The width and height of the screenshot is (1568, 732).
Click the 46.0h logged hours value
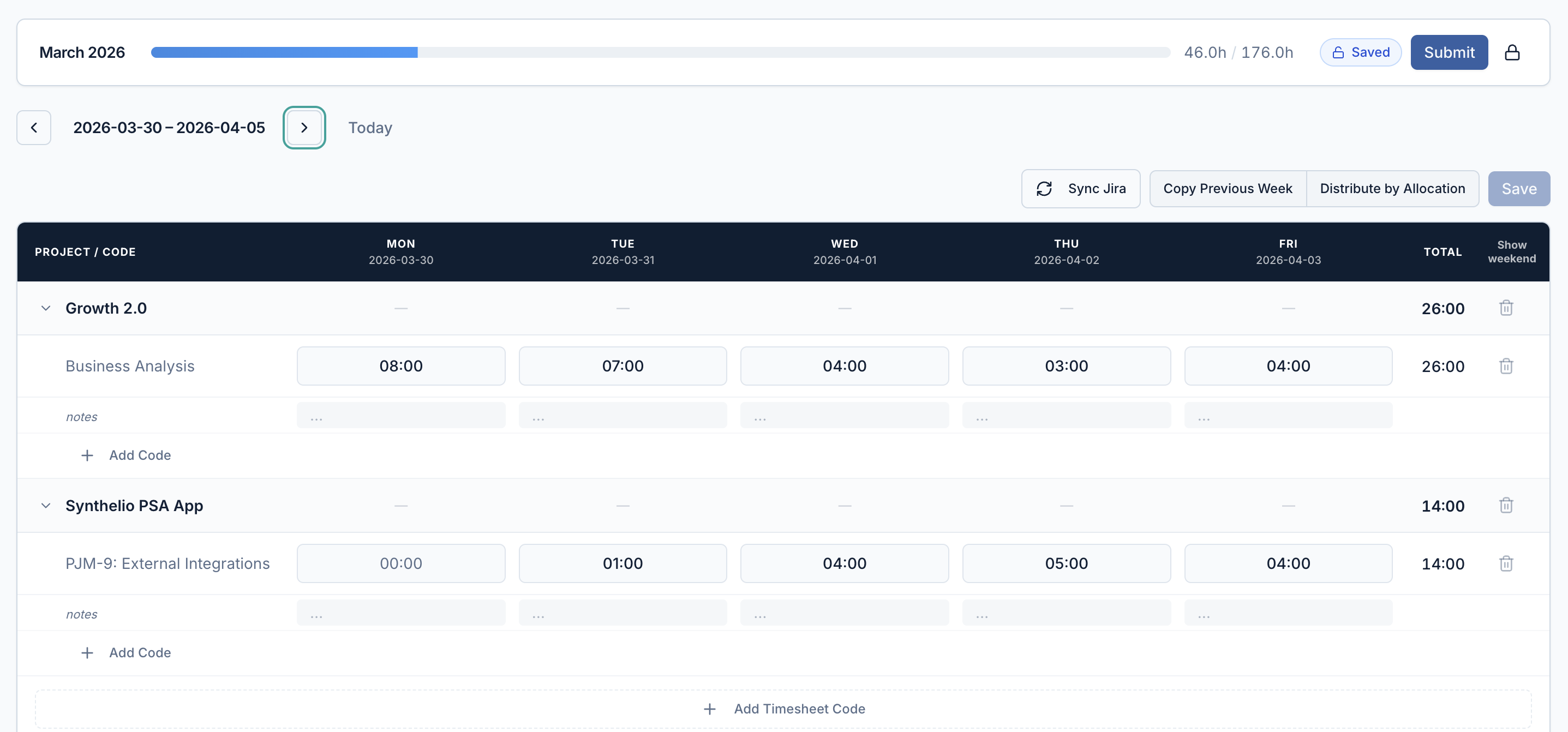click(x=1205, y=52)
